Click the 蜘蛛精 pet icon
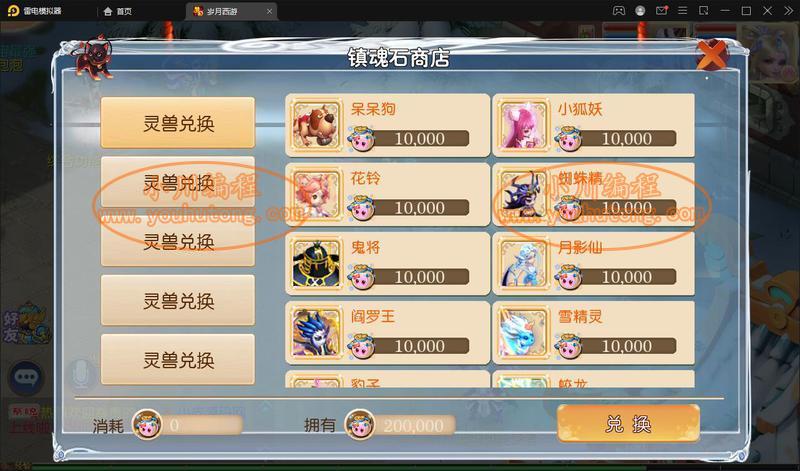This screenshot has height=471, width=800. click(523, 194)
